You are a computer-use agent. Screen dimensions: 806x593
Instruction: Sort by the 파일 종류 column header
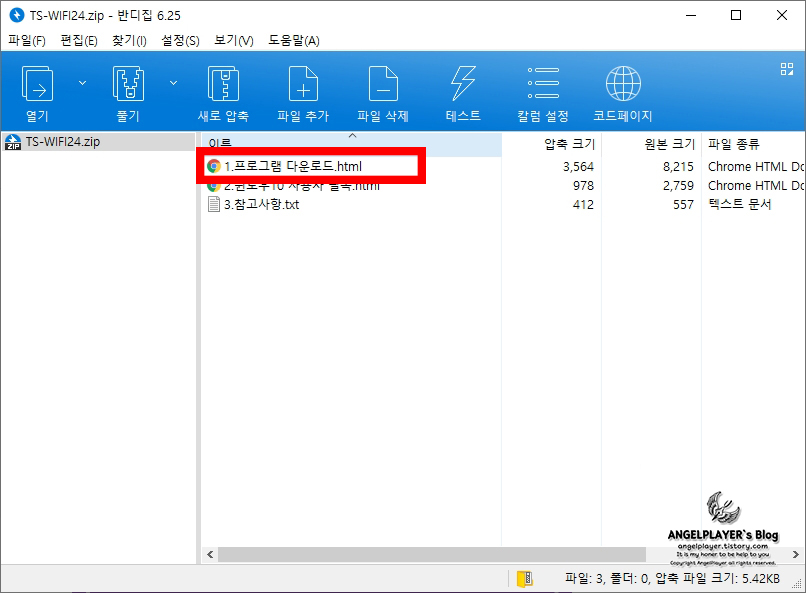734,144
